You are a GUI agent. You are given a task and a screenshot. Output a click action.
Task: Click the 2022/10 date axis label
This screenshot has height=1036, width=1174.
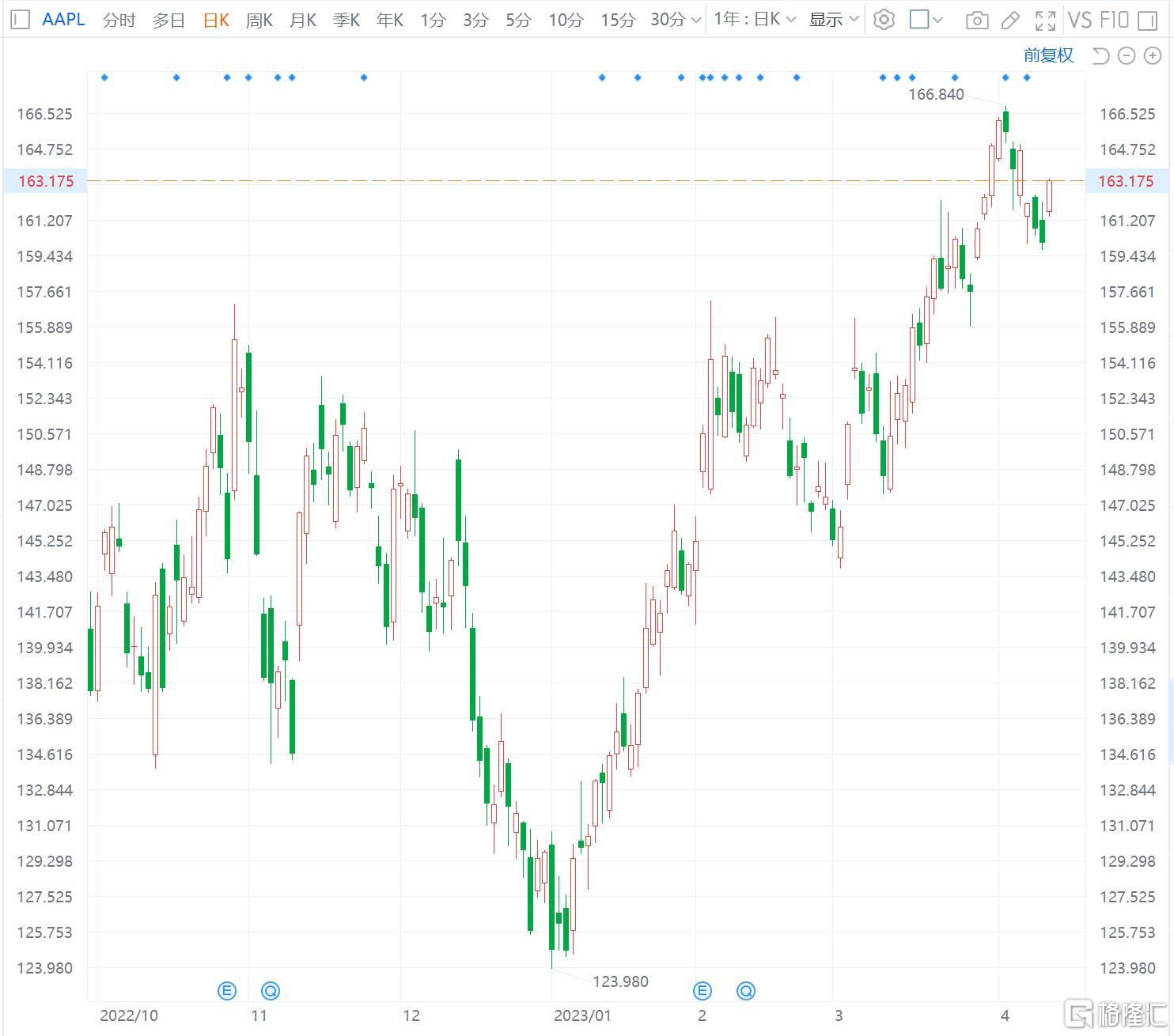pos(129,1015)
